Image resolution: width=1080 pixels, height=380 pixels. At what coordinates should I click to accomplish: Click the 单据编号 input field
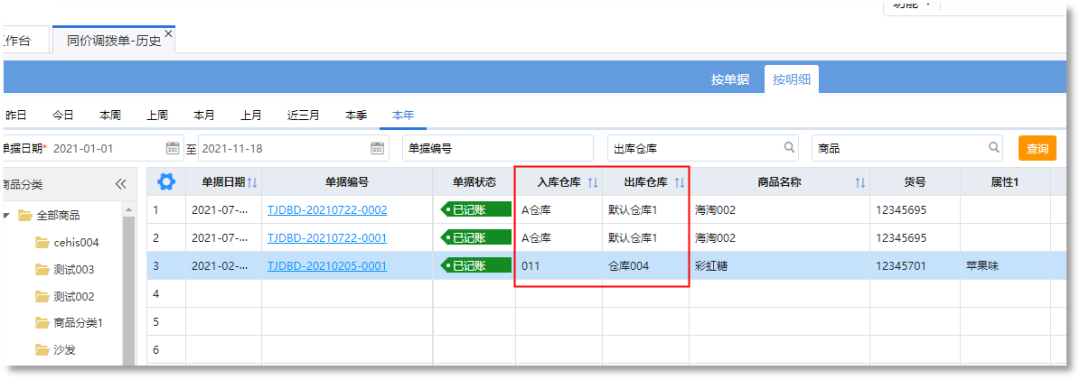(x=497, y=148)
